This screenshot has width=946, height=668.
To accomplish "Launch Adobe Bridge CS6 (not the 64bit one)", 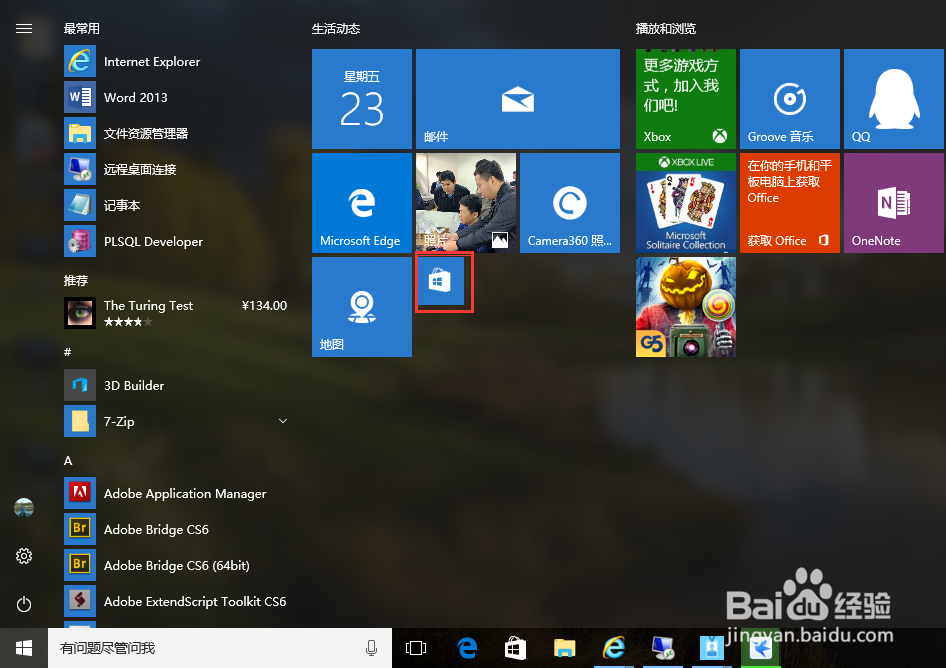I will point(176,529).
